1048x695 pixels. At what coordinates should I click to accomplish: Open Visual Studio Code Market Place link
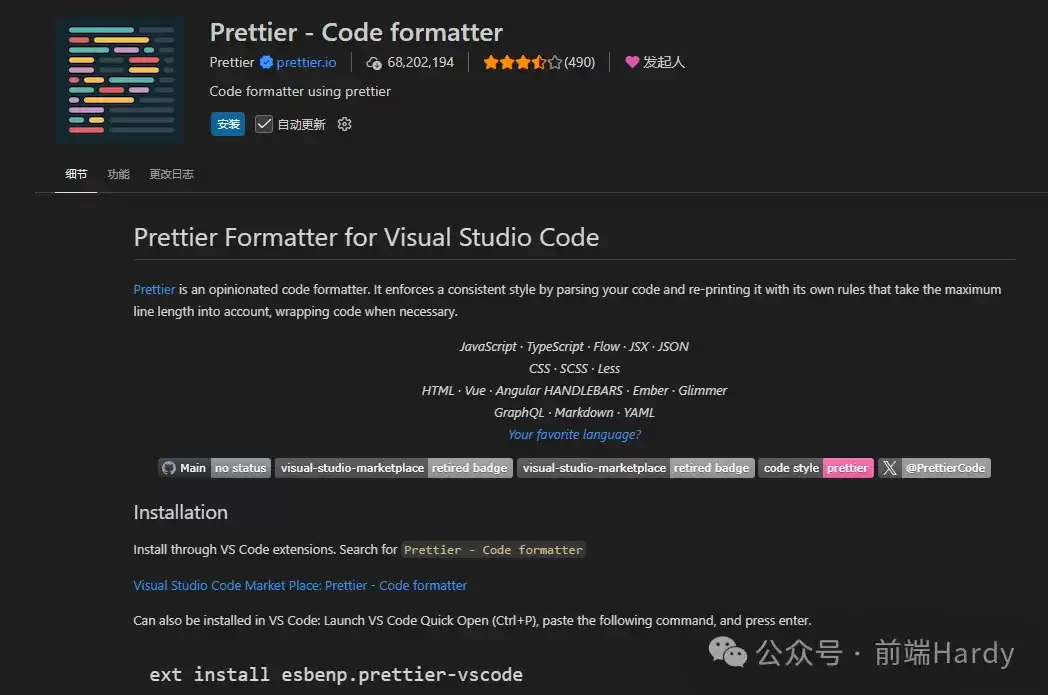299,585
